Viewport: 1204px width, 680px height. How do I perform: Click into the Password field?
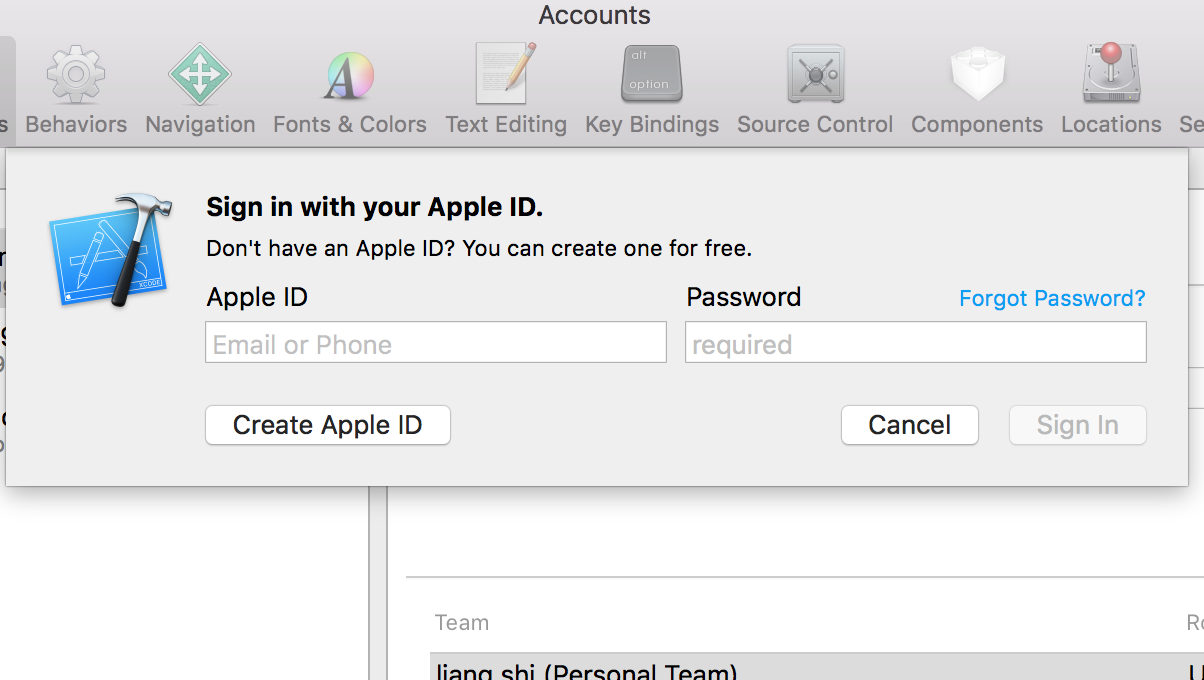tap(915, 343)
